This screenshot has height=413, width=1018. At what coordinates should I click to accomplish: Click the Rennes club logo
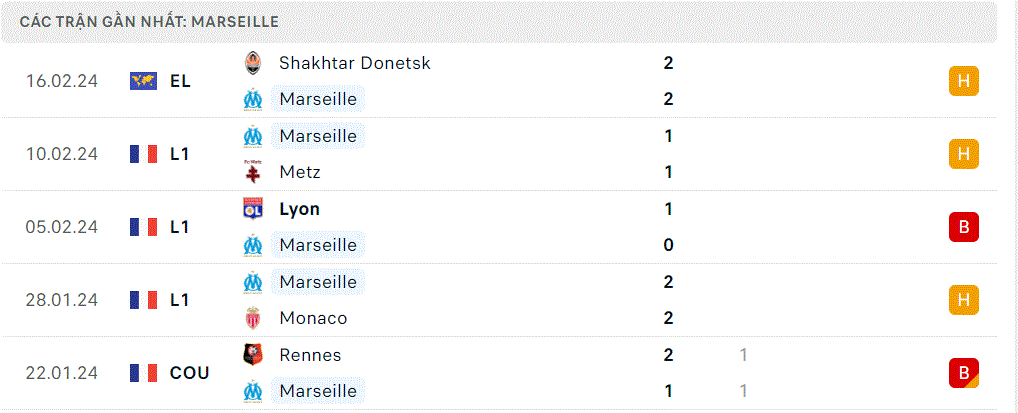[253, 355]
